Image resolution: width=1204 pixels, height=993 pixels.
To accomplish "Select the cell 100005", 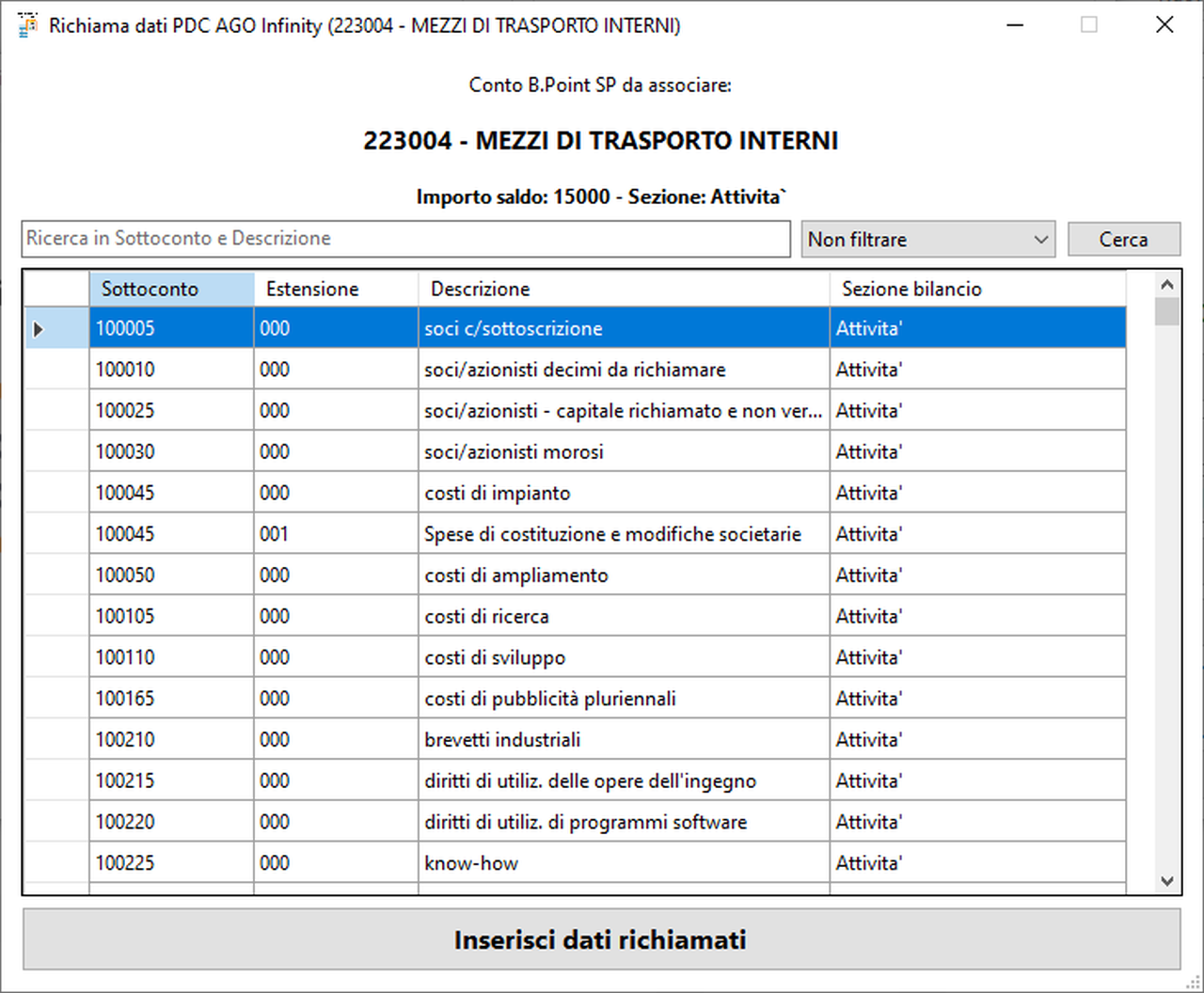I will 172,328.
